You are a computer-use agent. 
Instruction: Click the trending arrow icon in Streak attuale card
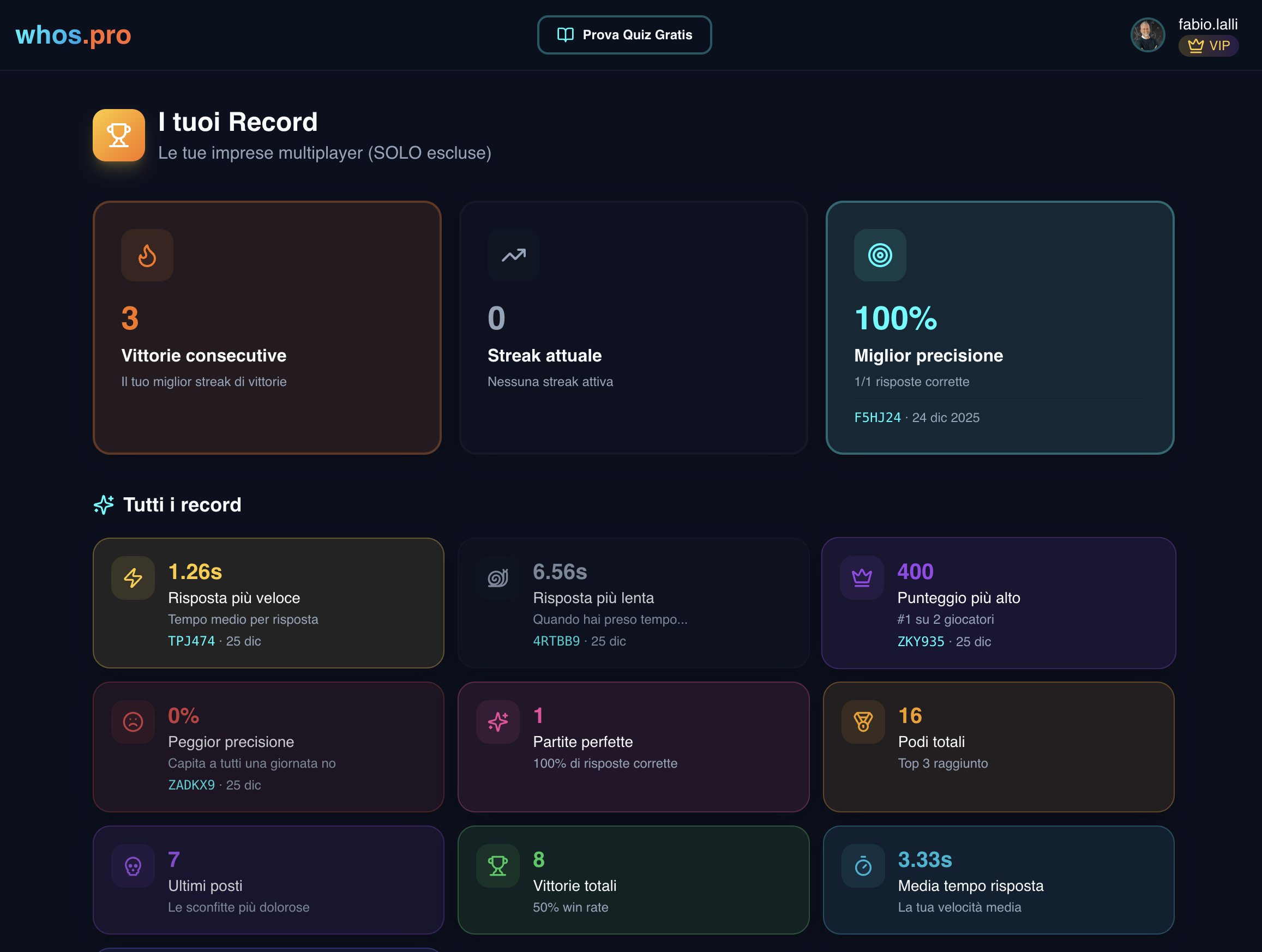pyautogui.click(x=514, y=255)
